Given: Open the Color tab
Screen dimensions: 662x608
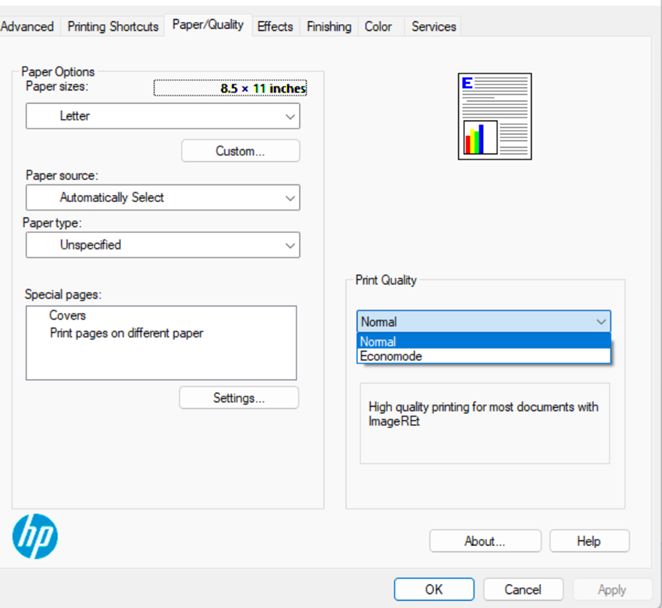Looking at the screenshot, I should click(378, 27).
